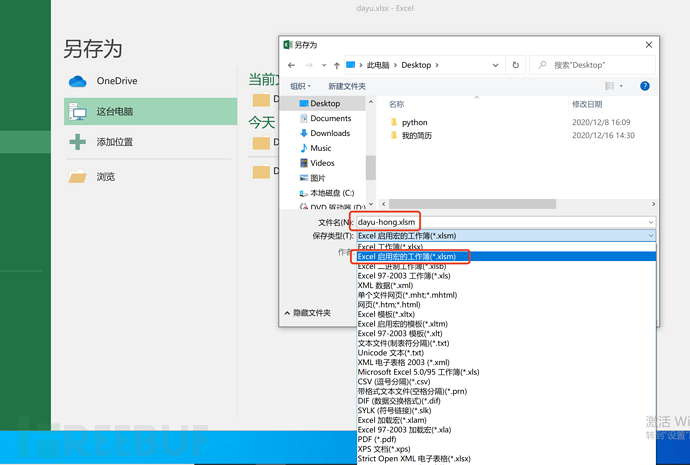The image size is (690, 465).
Task: Choose 网页(*.htm;*.html) type
Action: pyautogui.click(x=506, y=305)
